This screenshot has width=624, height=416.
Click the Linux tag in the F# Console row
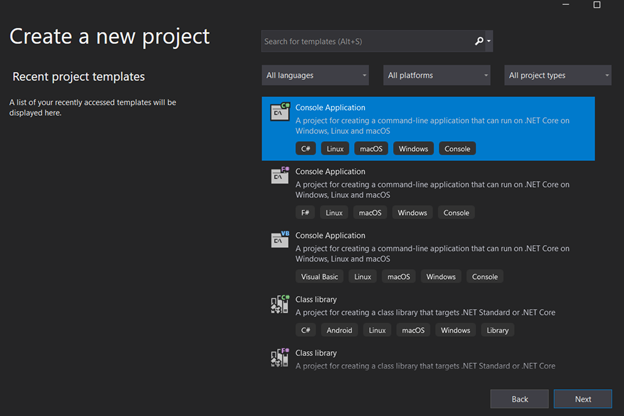click(334, 213)
